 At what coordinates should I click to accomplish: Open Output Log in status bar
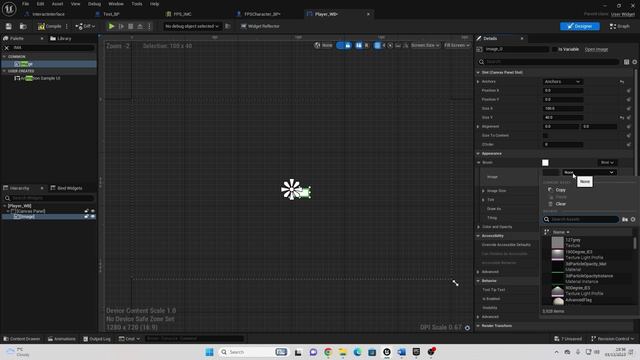click(x=97, y=339)
